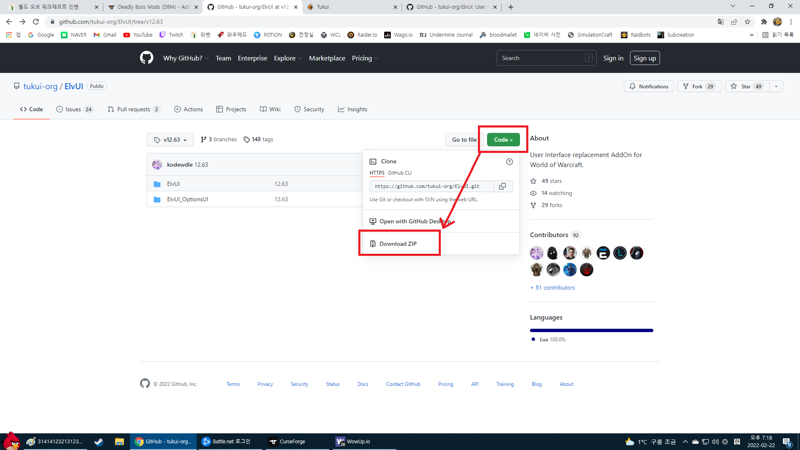800x450 pixels.
Task: Open the + 81 contributors link
Action: [x=553, y=288]
